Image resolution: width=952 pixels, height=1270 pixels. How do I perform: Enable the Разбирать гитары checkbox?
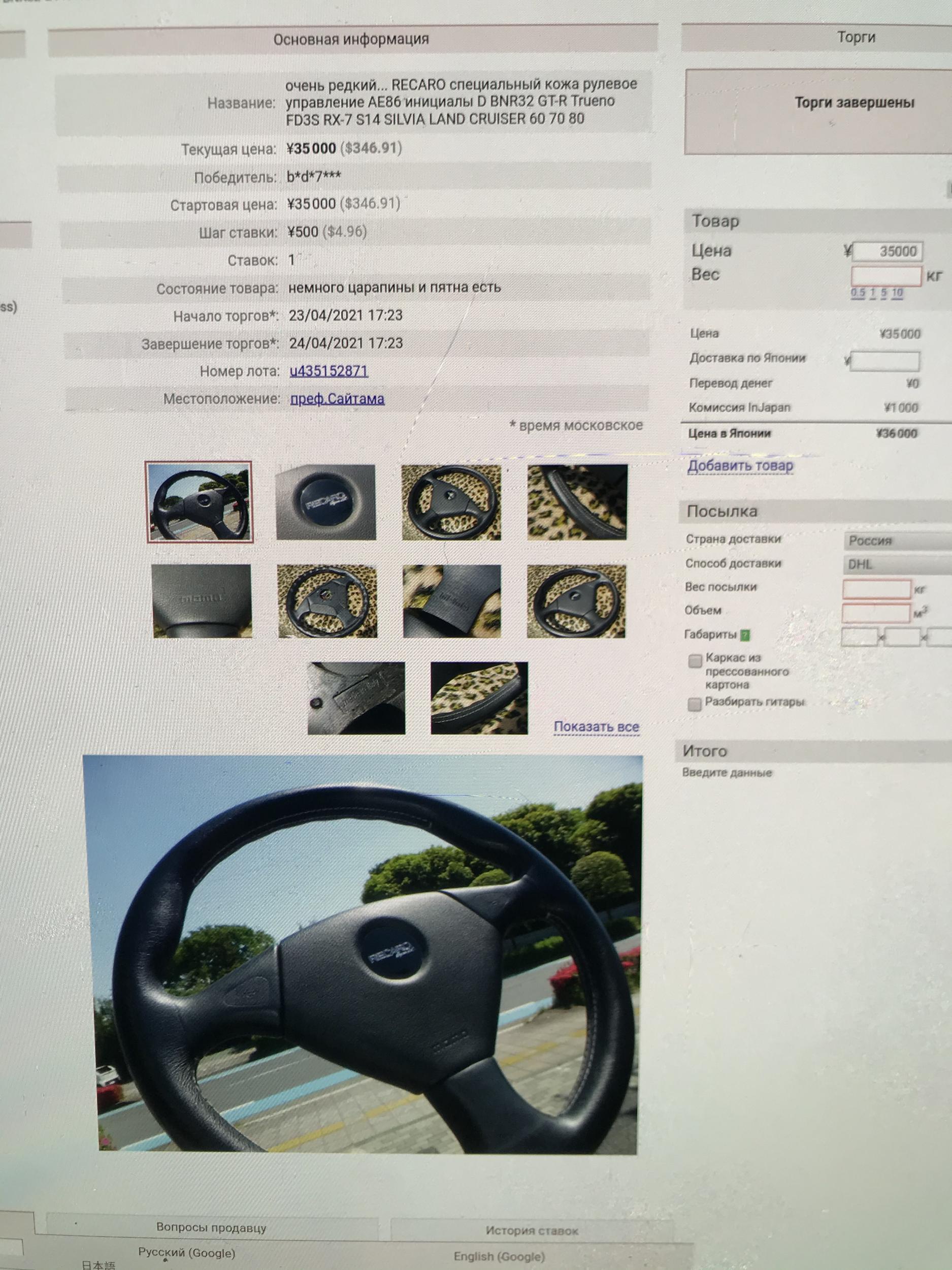tap(695, 705)
